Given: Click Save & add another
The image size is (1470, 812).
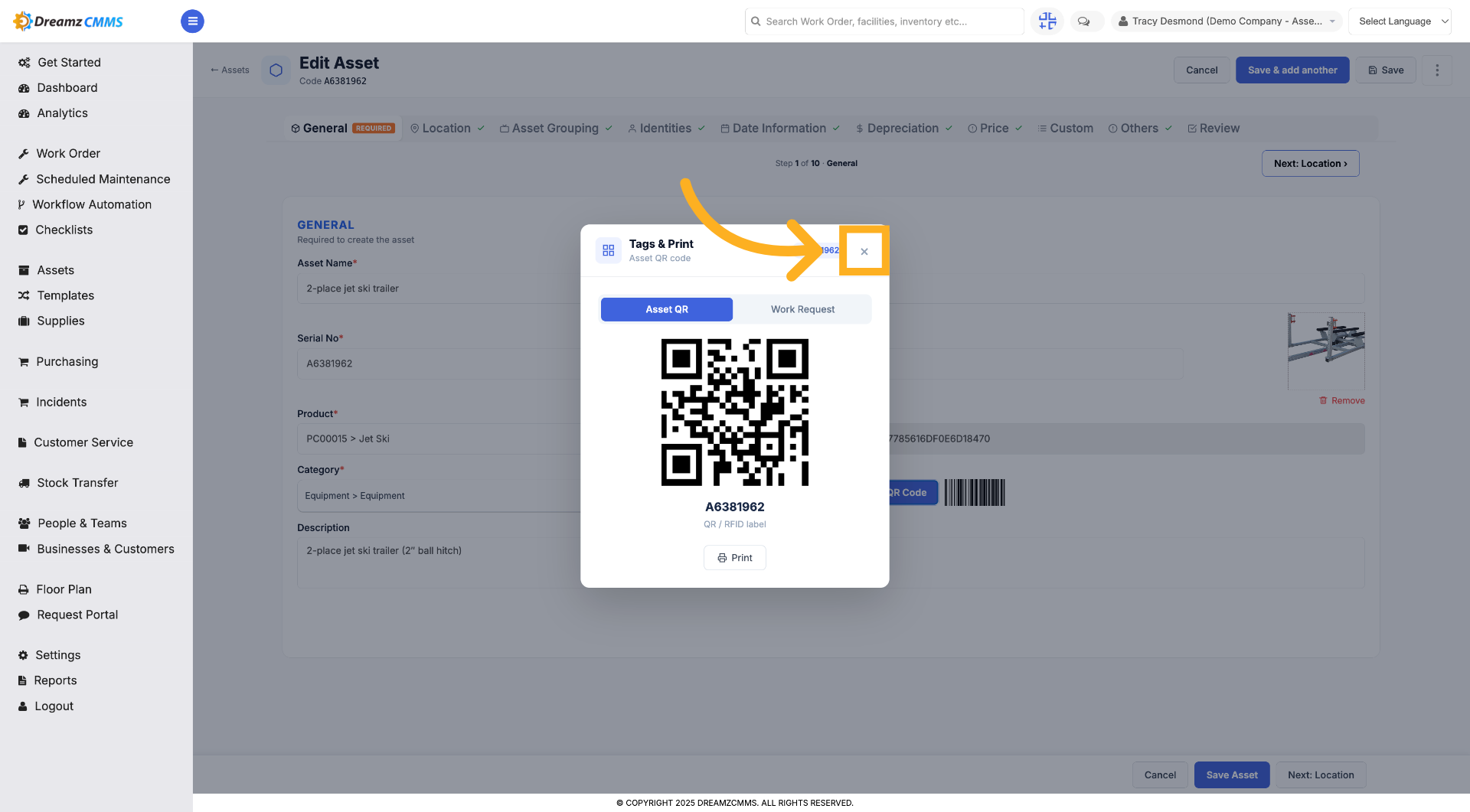Looking at the screenshot, I should [1292, 70].
